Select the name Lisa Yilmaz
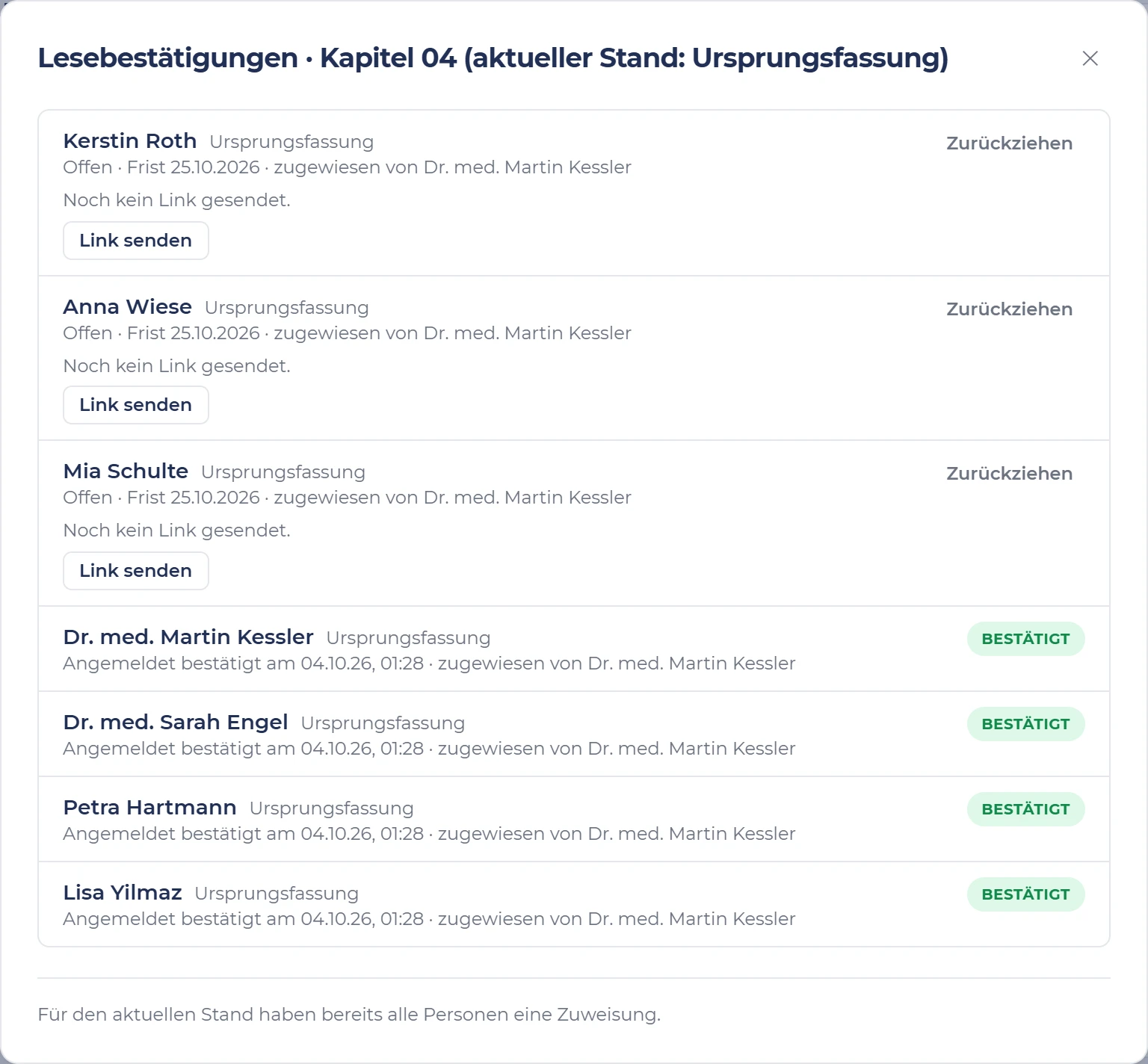This screenshot has height=1064, width=1148. [123, 893]
